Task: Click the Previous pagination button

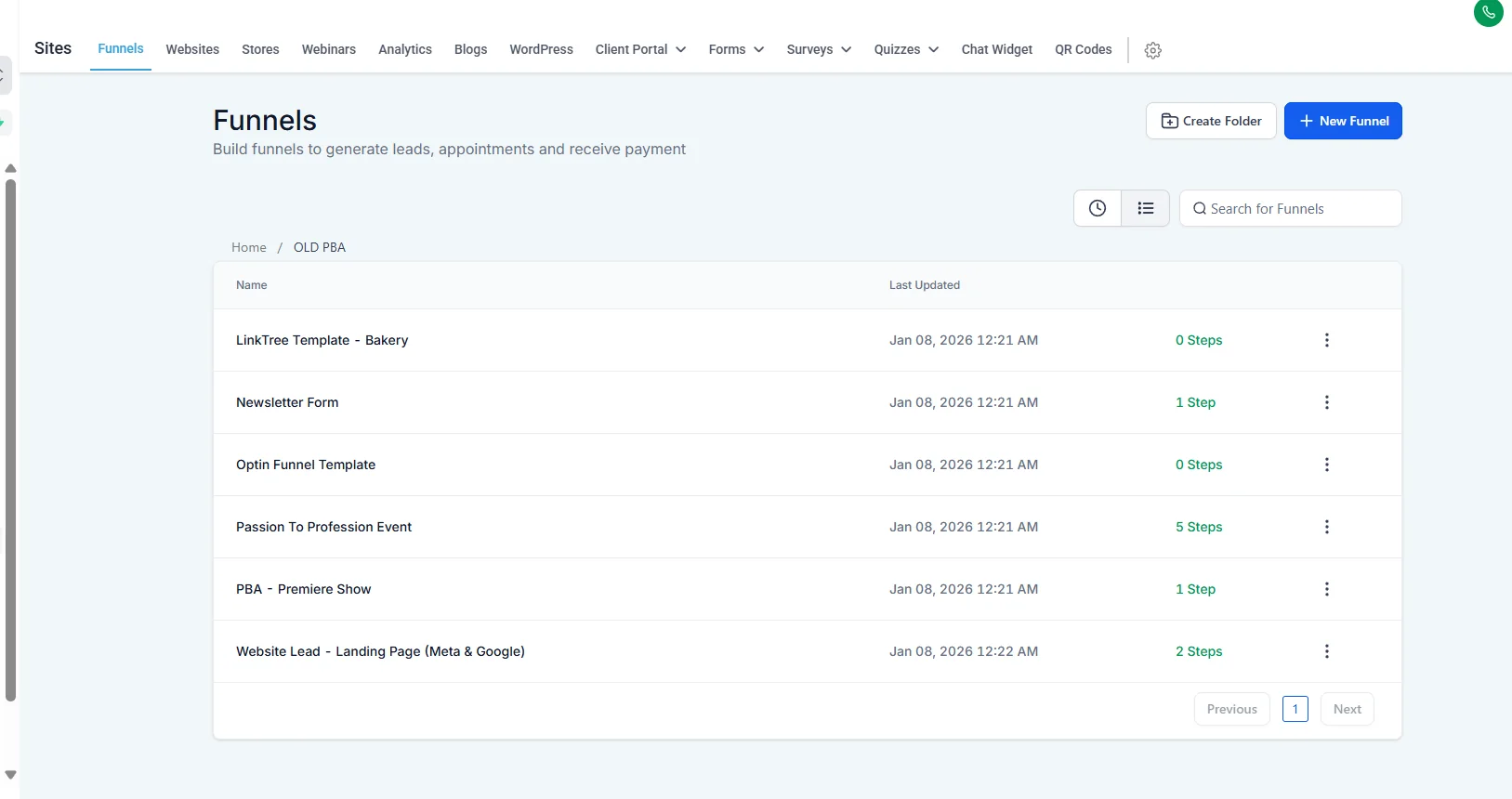Action: coord(1232,709)
